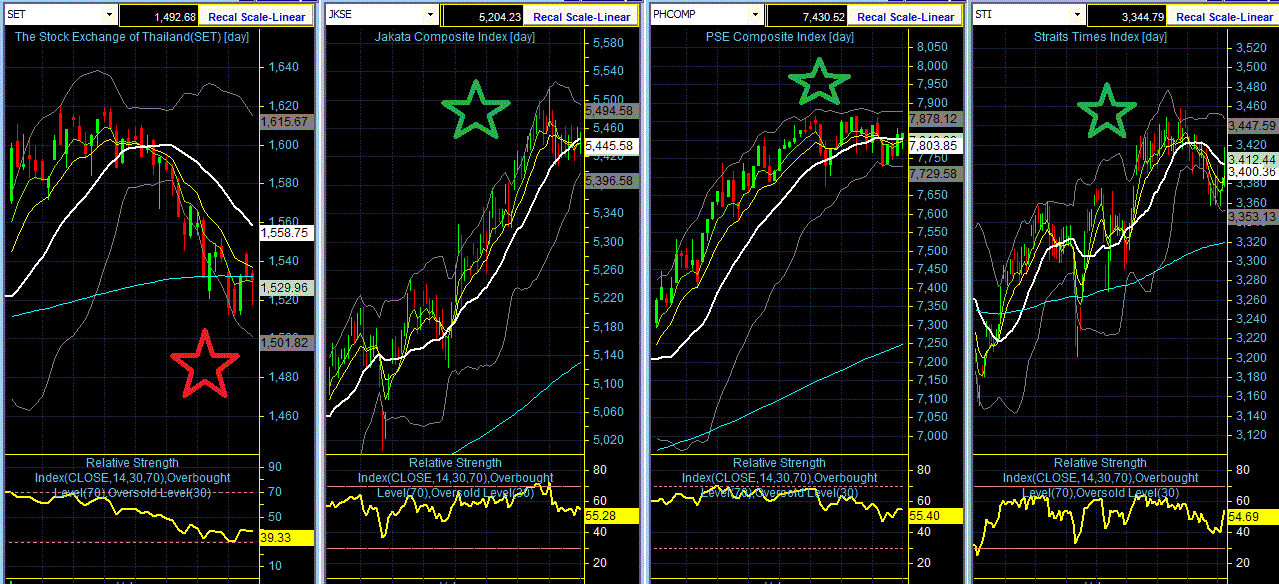Click the PHCOMP RSI value 55.40
Screen dimensions: 1279x584
click(935, 515)
